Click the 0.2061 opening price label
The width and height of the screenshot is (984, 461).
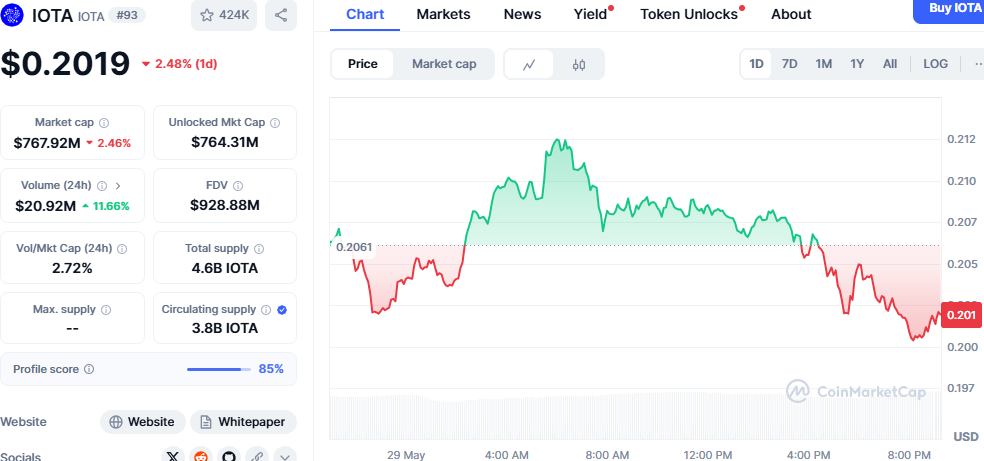click(353, 247)
